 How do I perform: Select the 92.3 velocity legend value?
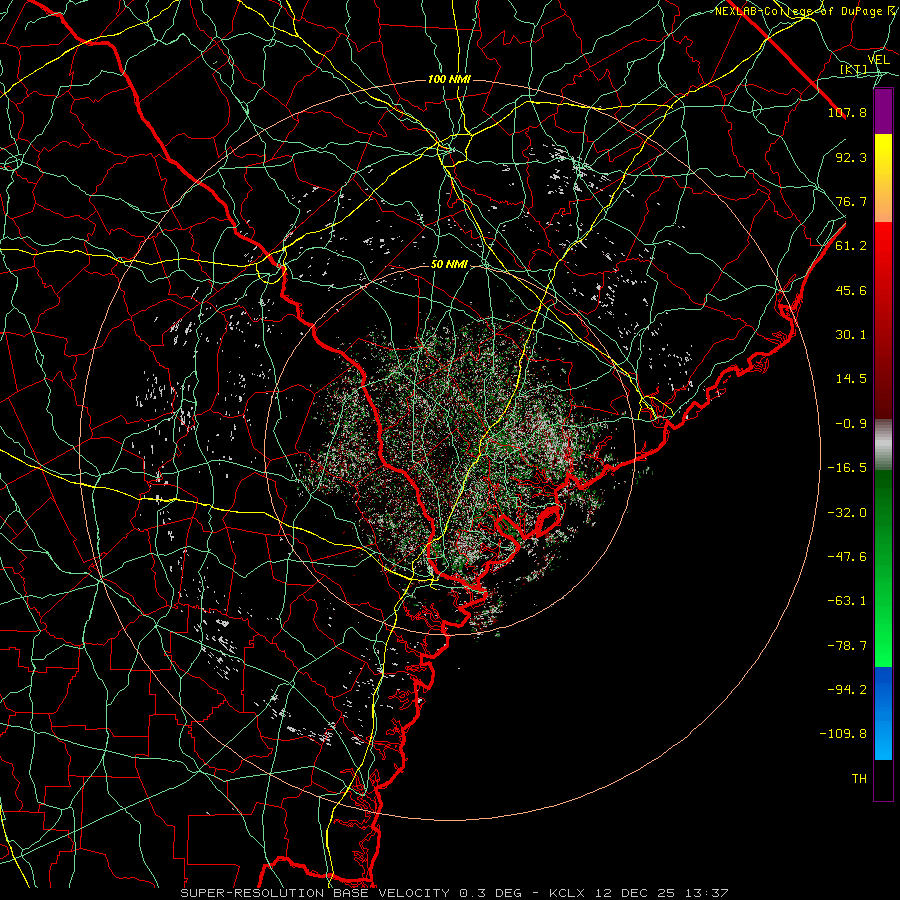coord(851,157)
